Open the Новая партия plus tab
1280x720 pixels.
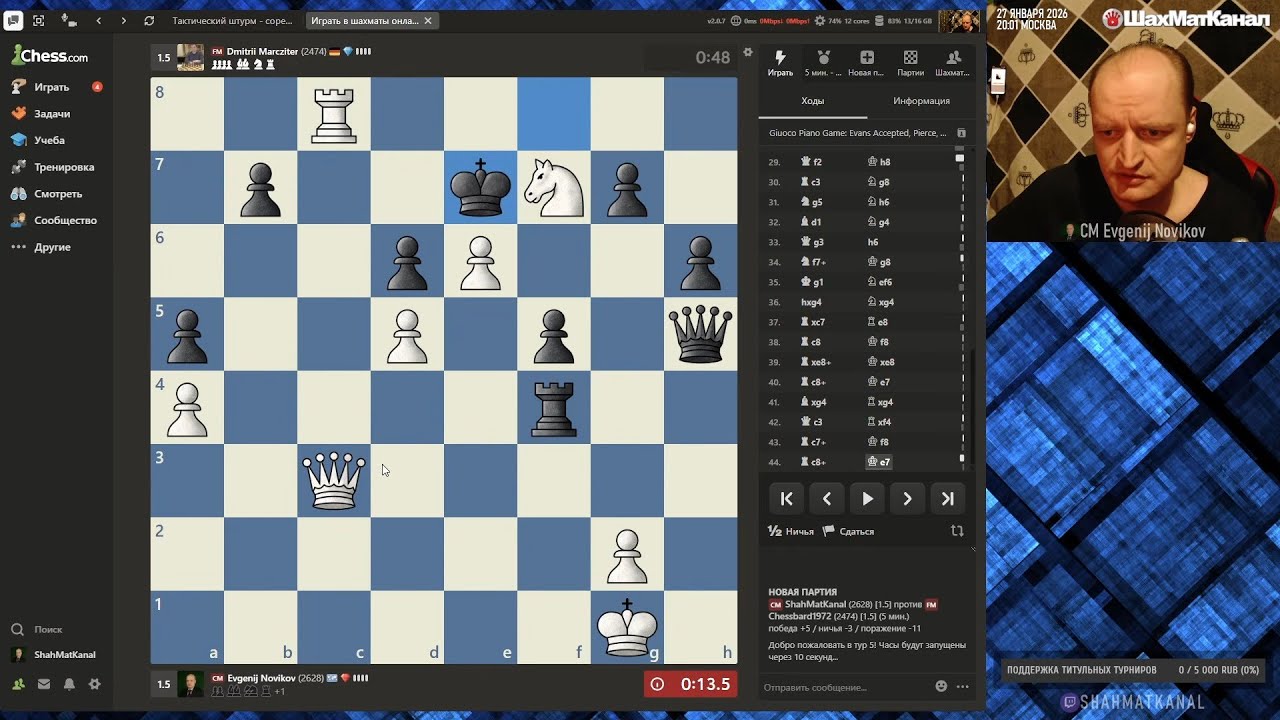pos(866,64)
